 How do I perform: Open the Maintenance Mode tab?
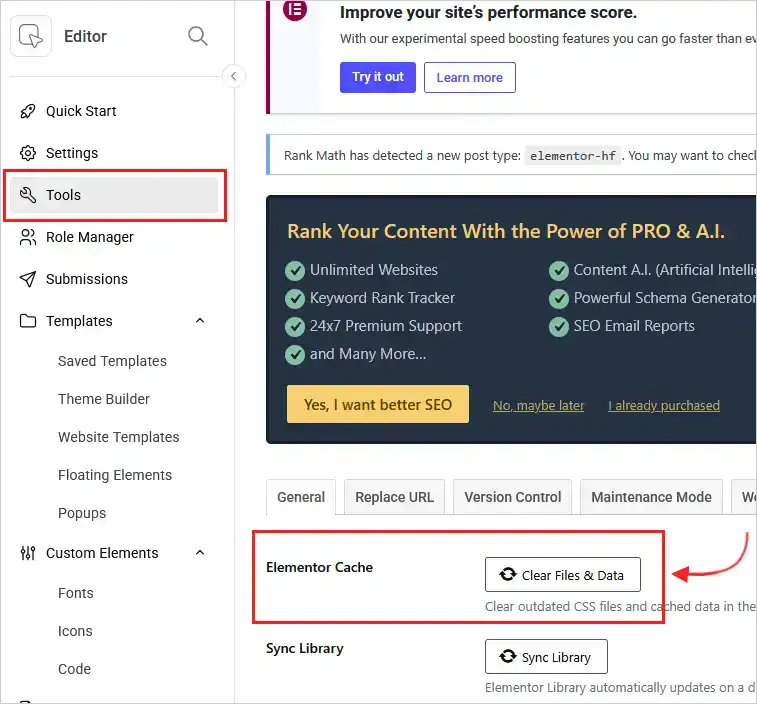(651, 497)
